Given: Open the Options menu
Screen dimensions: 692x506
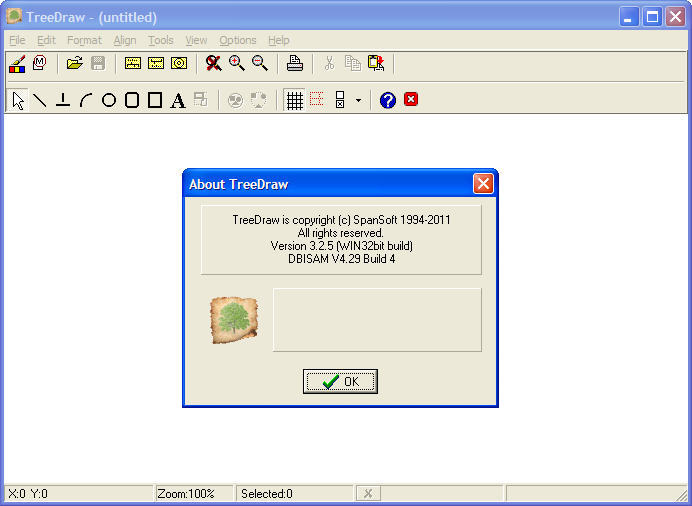Looking at the screenshot, I should point(238,40).
